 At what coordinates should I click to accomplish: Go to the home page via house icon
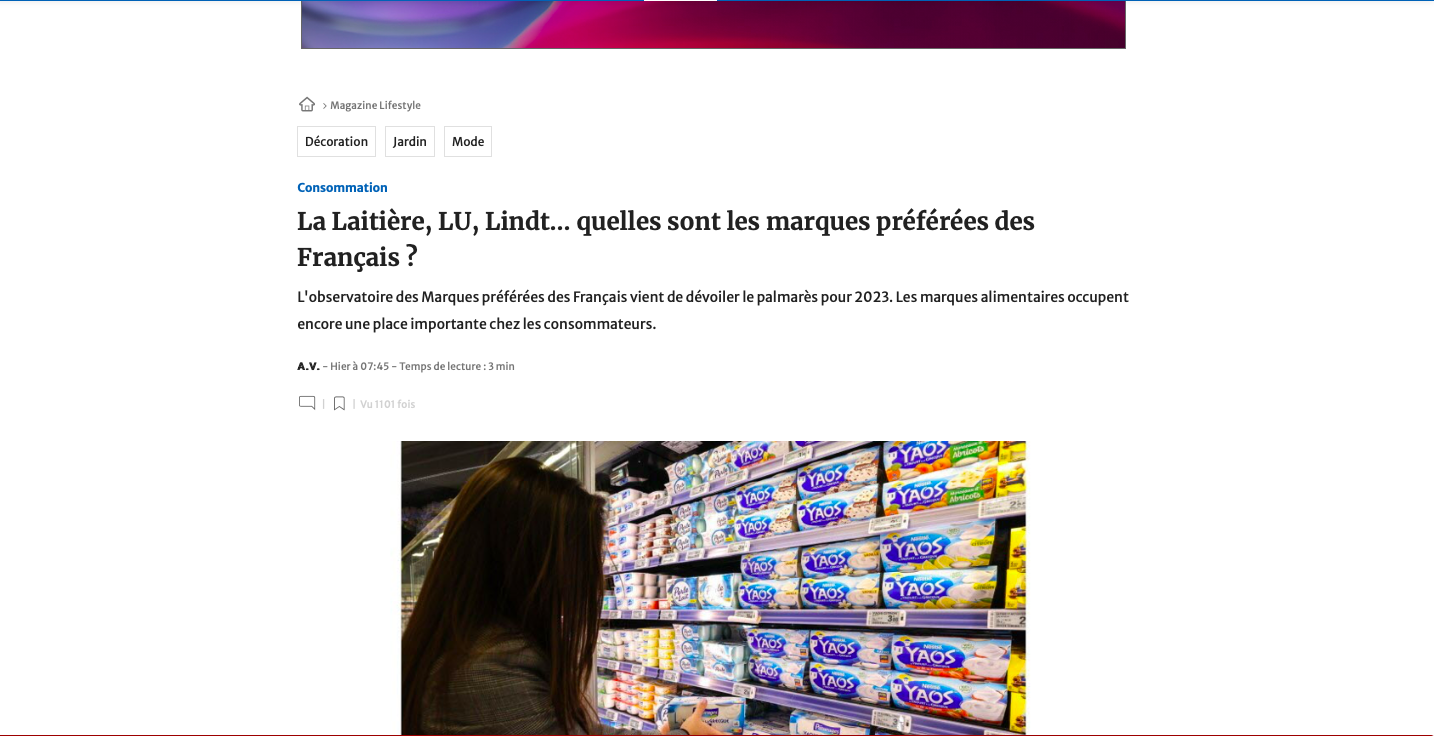(x=307, y=104)
